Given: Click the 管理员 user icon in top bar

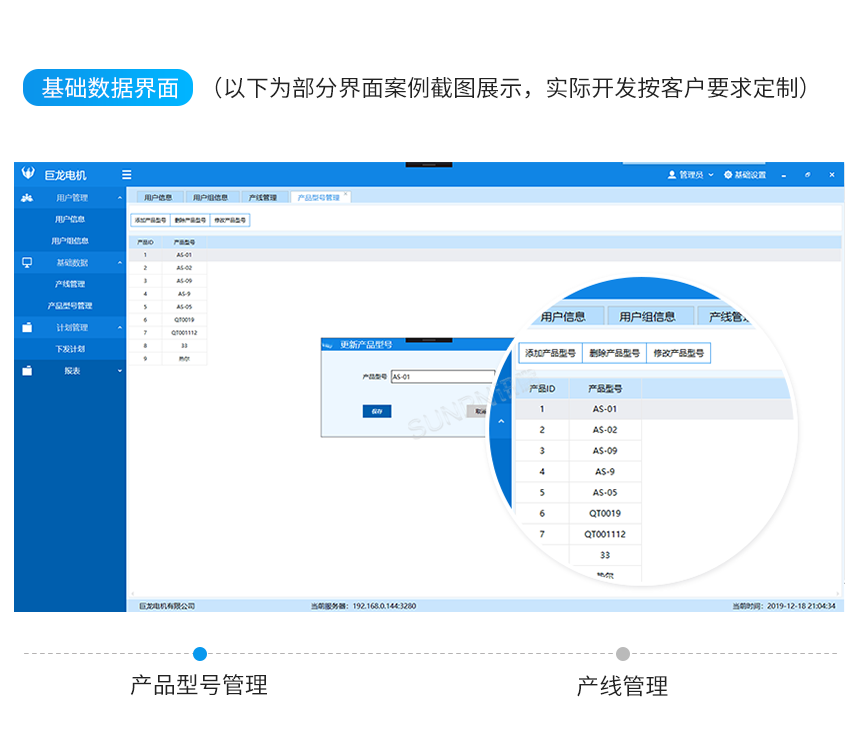Looking at the screenshot, I should click(672, 174).
